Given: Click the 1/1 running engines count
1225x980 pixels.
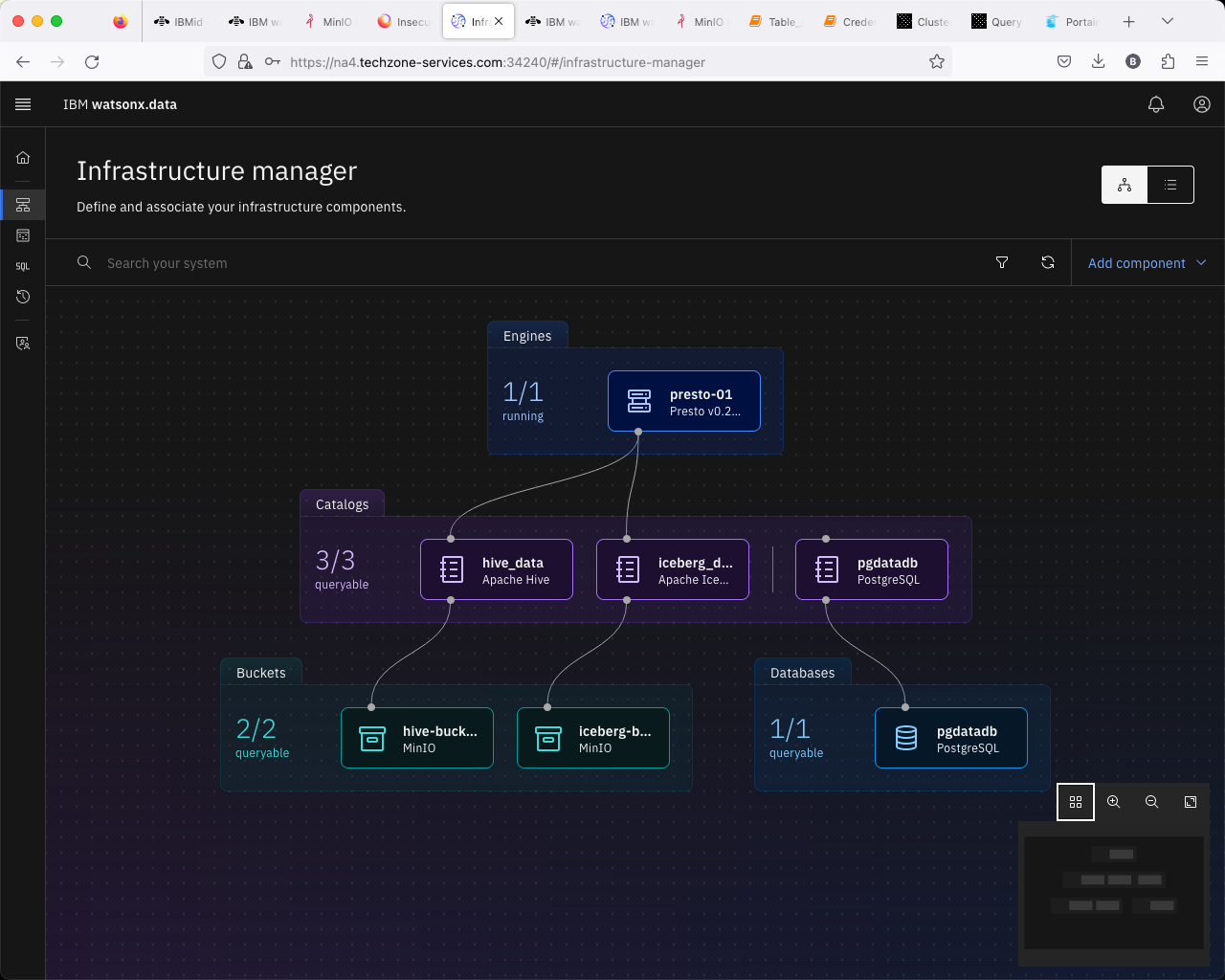Looking at the screenshot, I should (x=523, y=400).
